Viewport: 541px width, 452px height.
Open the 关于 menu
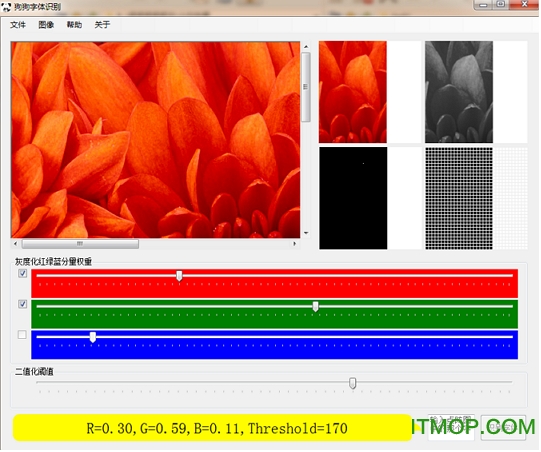coord(102,25)
